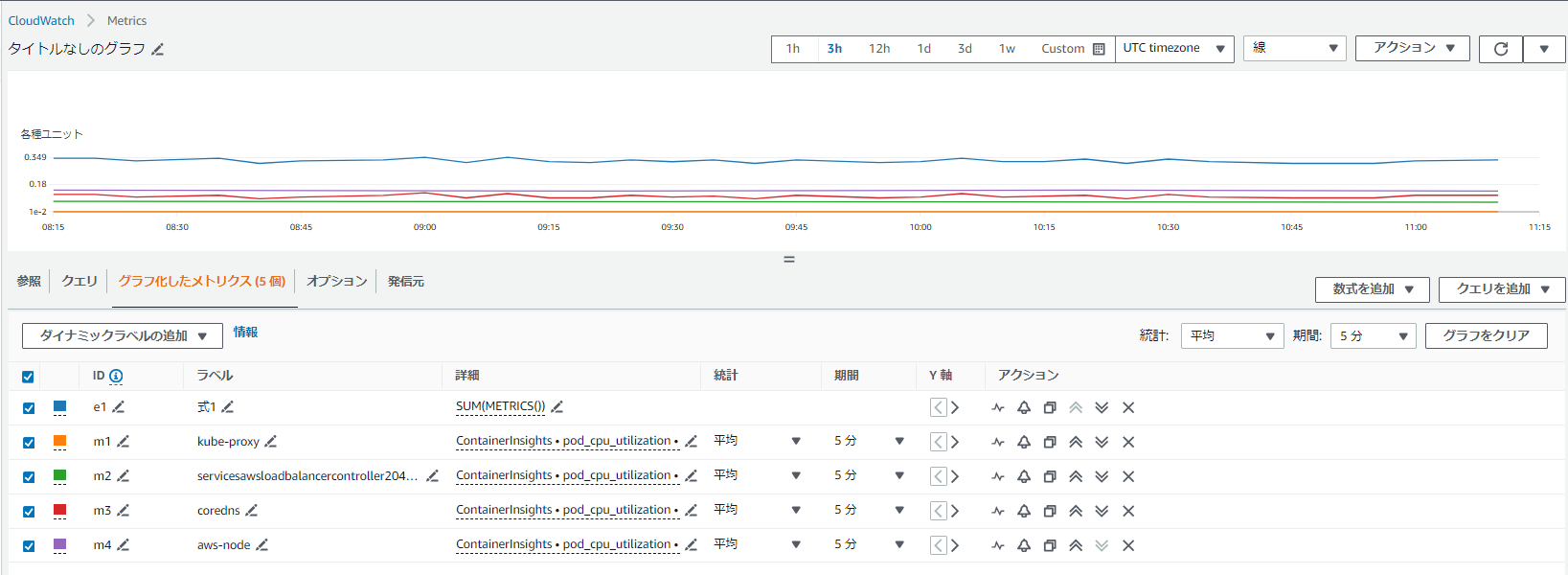Toggle the select-all metrics header checkbox

tap(28, 377)
